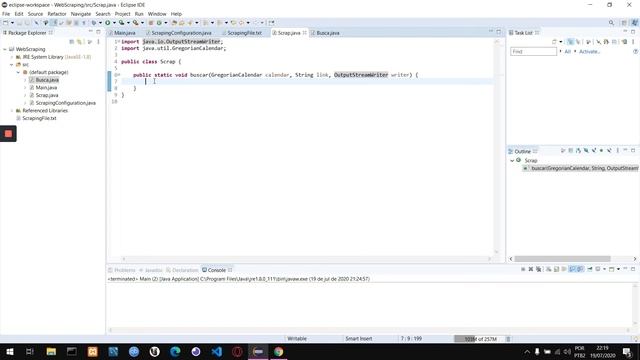The height and width of the screenshot is (360, 640).
Task: Toggle Word Wrap in Console
Action: click(x=564, y=269)
